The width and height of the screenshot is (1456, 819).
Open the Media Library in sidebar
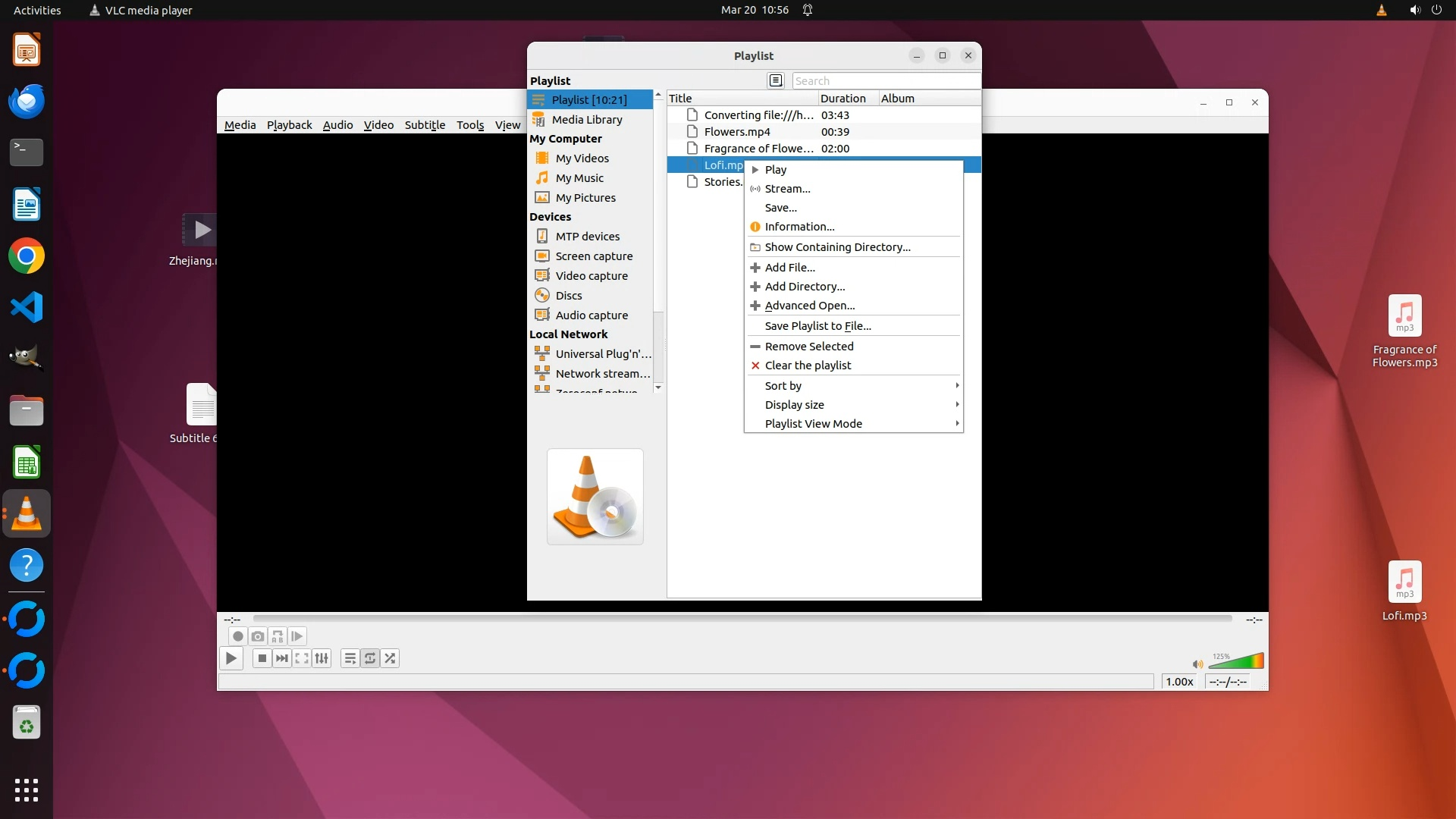point(586,119)
